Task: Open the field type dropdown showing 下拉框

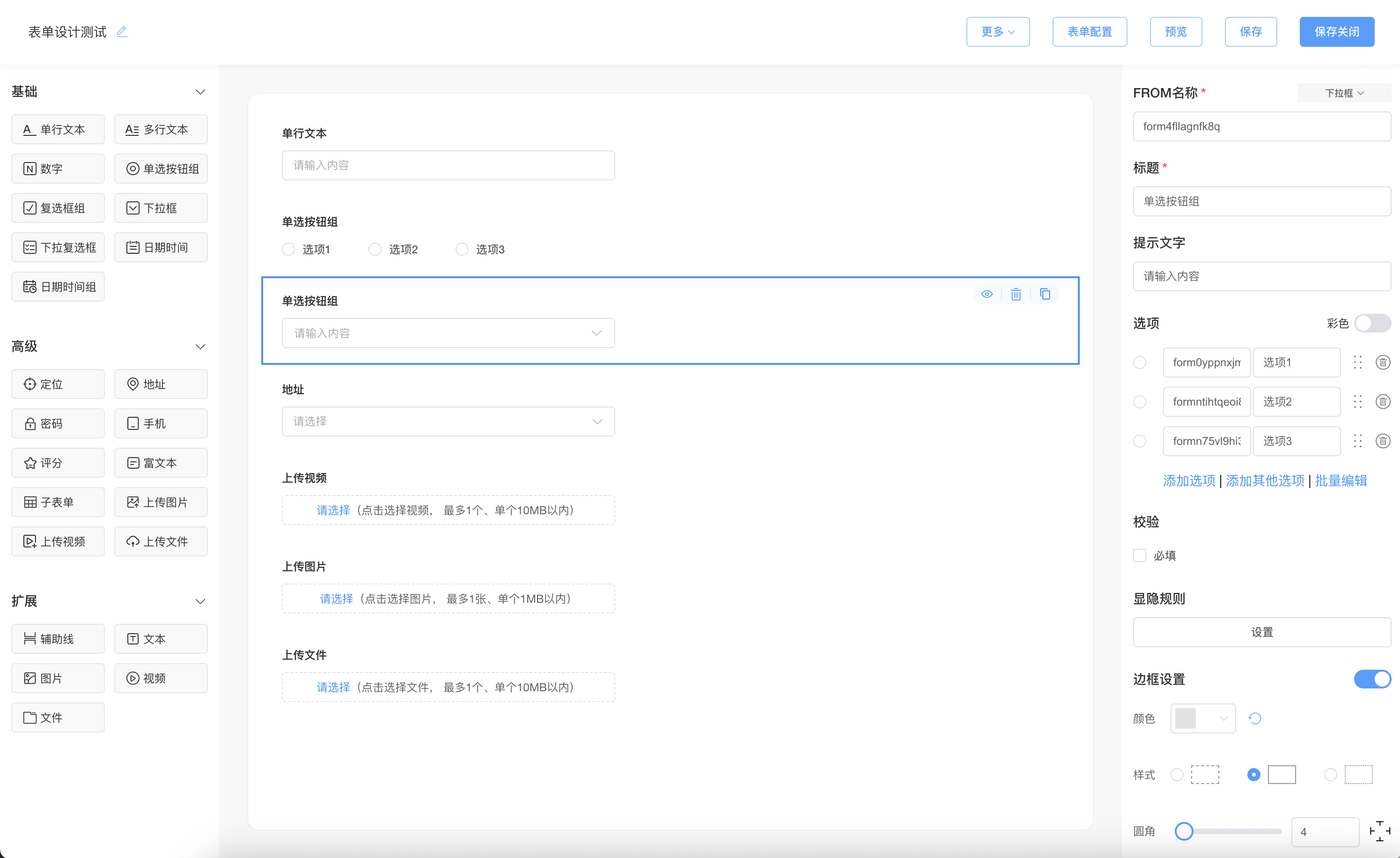Action: point(1343,93)
